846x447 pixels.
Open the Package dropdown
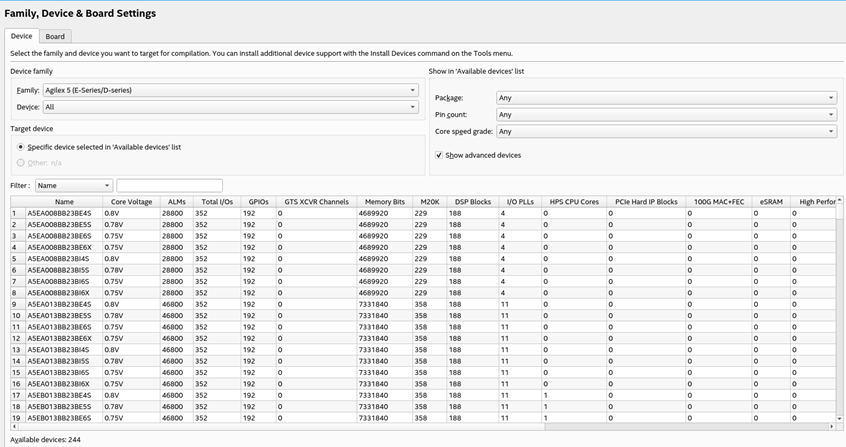(x=666, y=98)
